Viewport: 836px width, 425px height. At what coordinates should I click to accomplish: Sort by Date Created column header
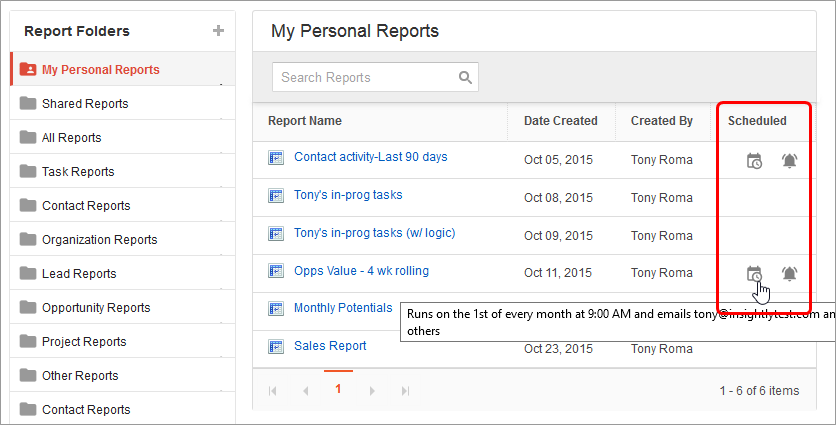[x=560, y=121]
